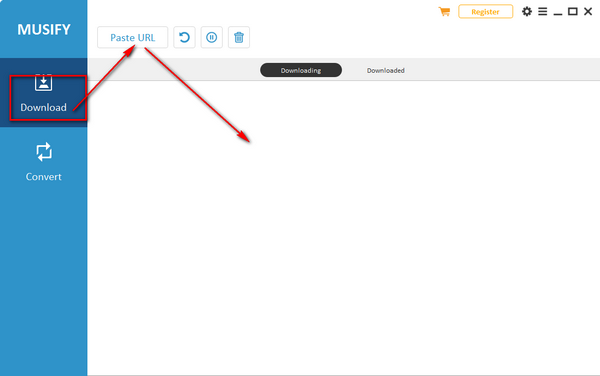Close the Musify window
The image size is (600, 376).
pos(588,11)
